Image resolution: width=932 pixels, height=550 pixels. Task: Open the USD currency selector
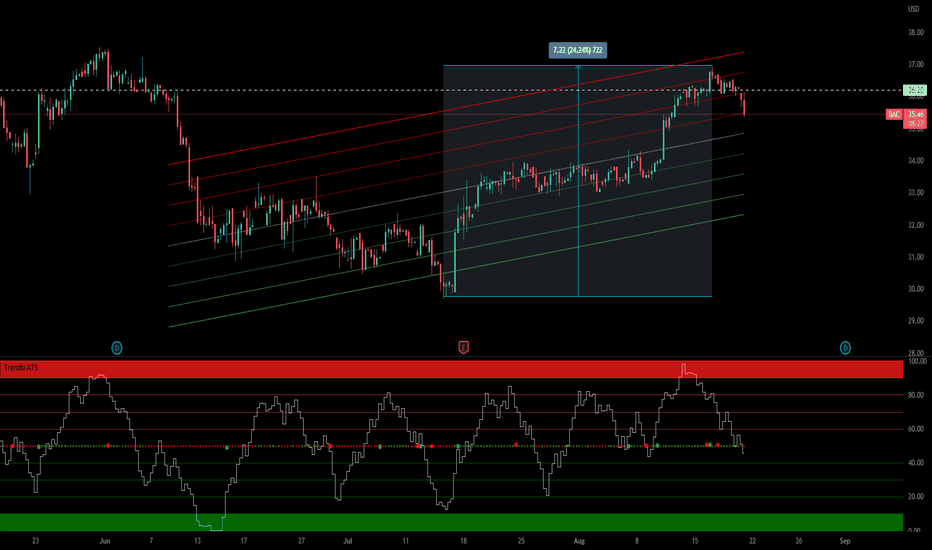click(x=913, y=9)
